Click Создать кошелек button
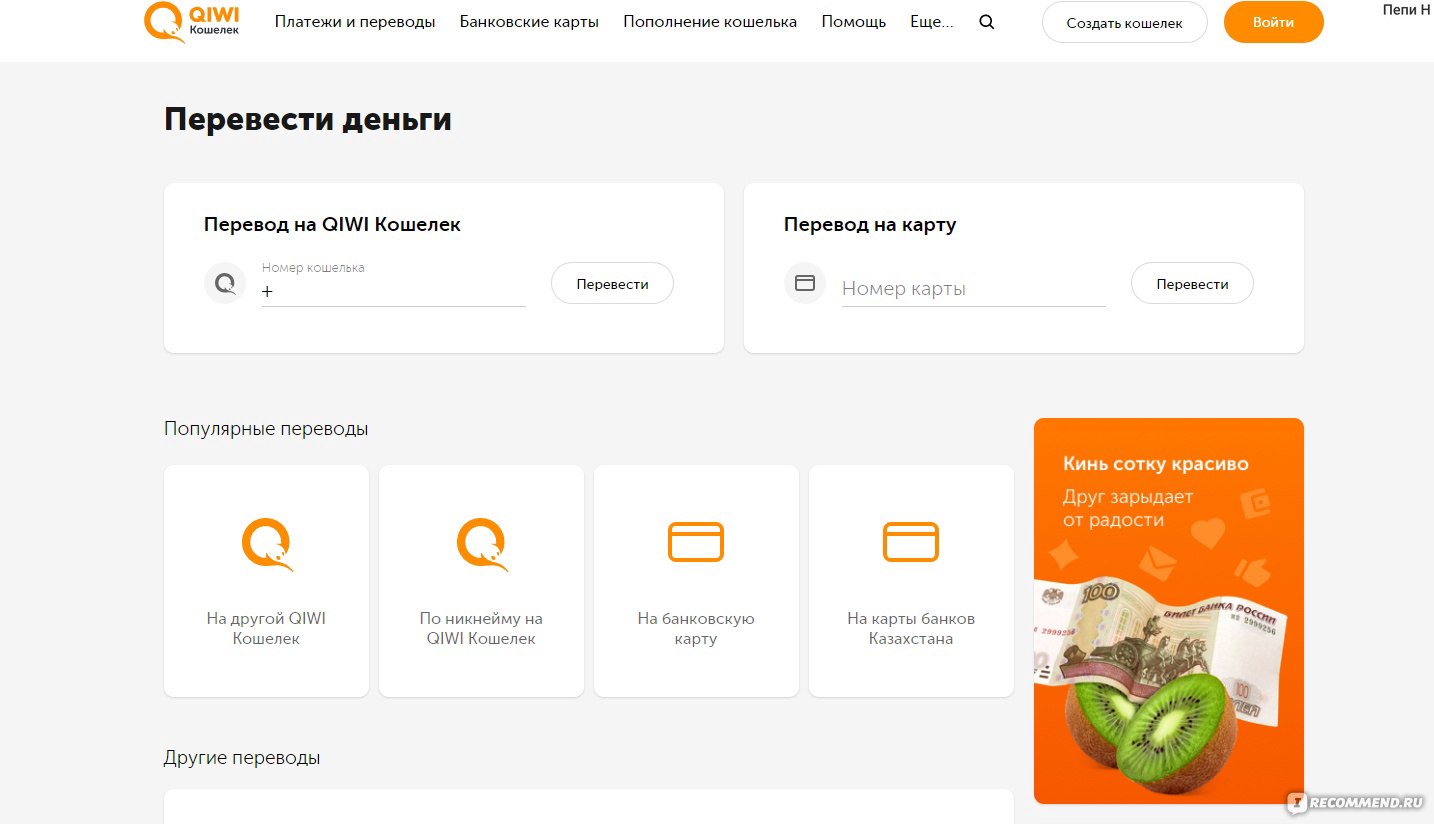 (x=1125, y=22)
